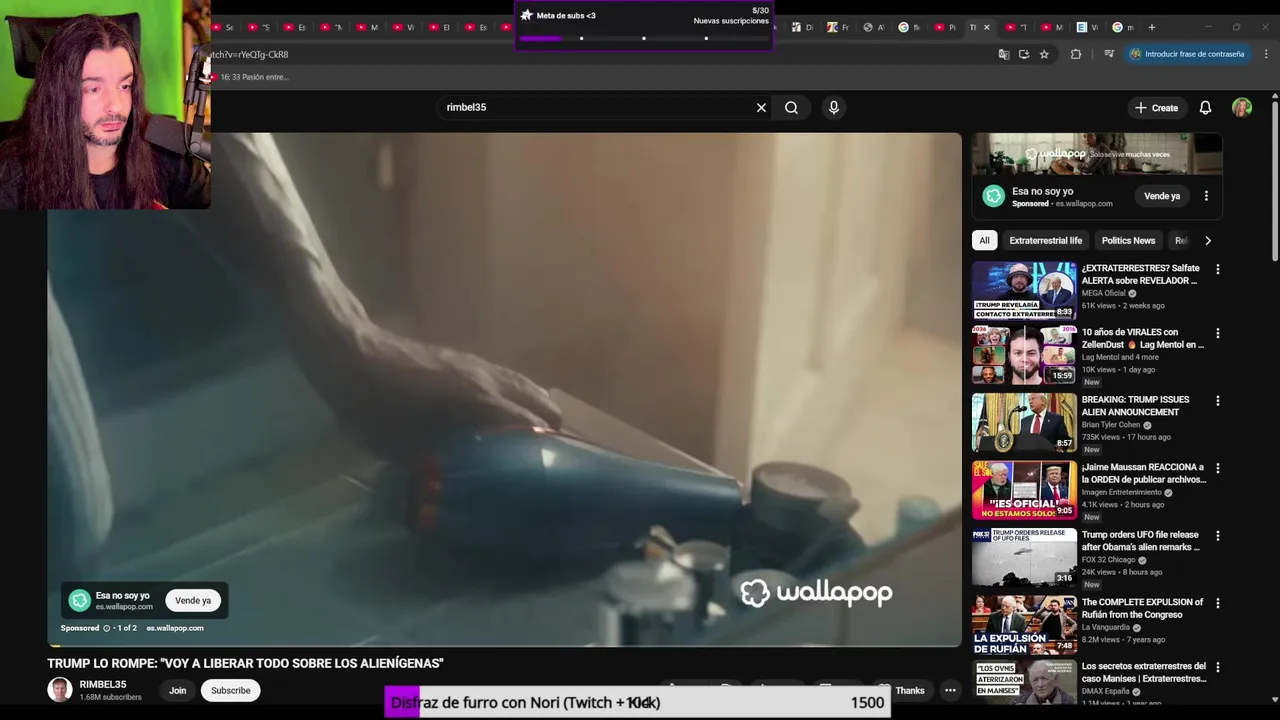Screen dimensions: 1280x720
Task: Open 'Jaime Maussan REACCIONA' video thumbnail
Action: coord(1024,490)
